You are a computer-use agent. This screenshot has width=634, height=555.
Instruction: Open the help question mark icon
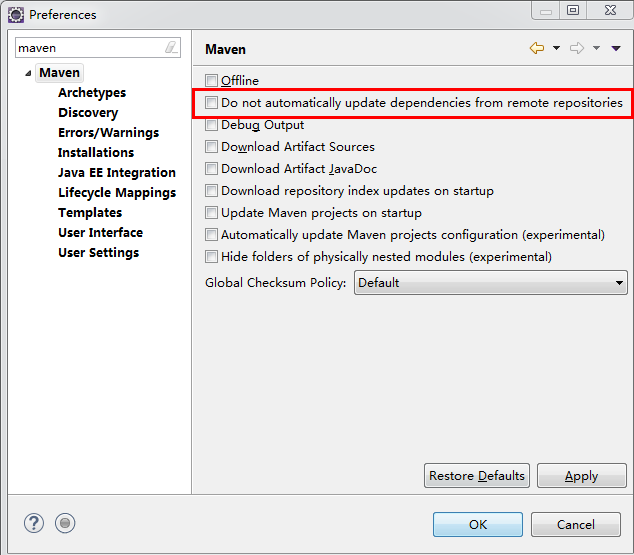[34, 523]
